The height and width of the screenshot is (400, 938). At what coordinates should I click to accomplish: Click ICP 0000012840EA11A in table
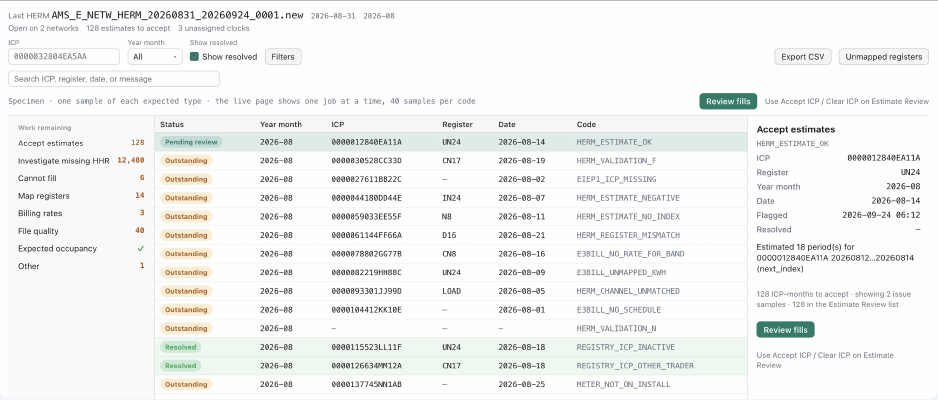point(367,142)
